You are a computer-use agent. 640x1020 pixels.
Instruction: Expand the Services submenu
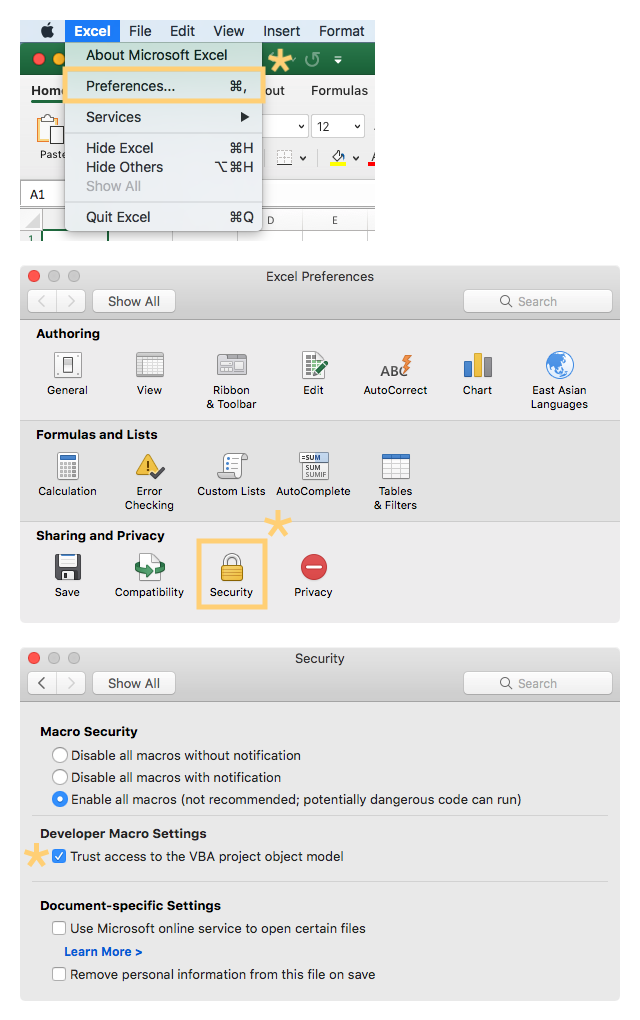(x=245, y=117)
